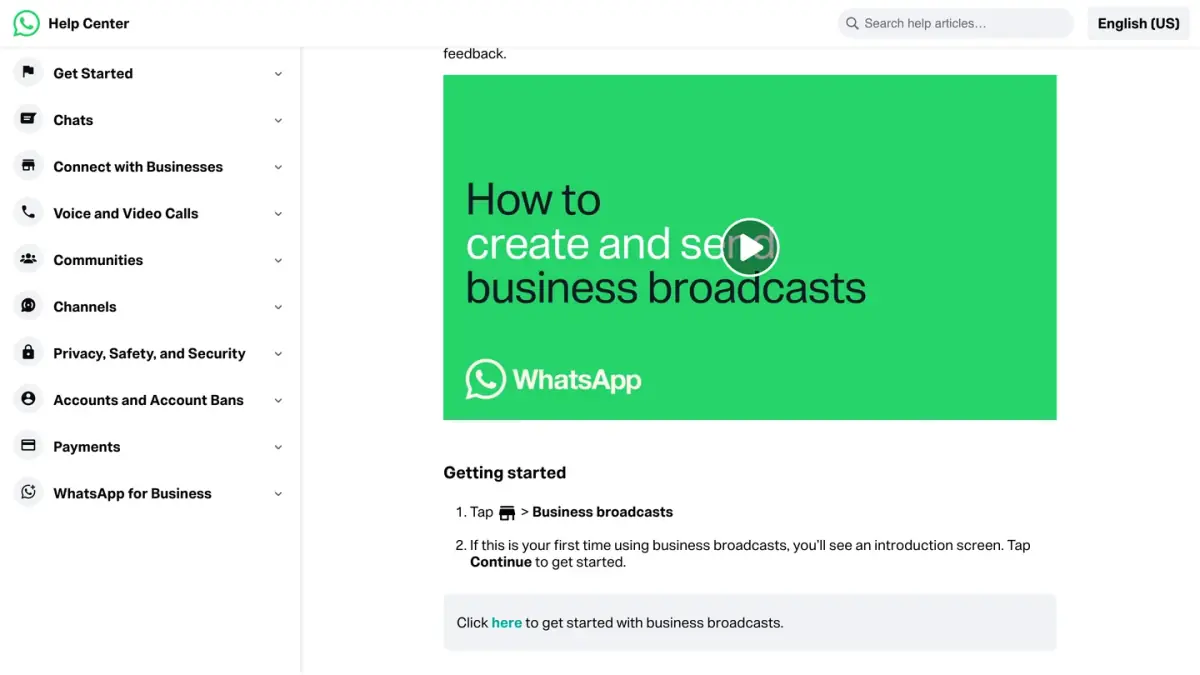This screenshot has height=675, width=1200.
Task: Click the 'here' link for business broadcasts
Action: point(506,622)
